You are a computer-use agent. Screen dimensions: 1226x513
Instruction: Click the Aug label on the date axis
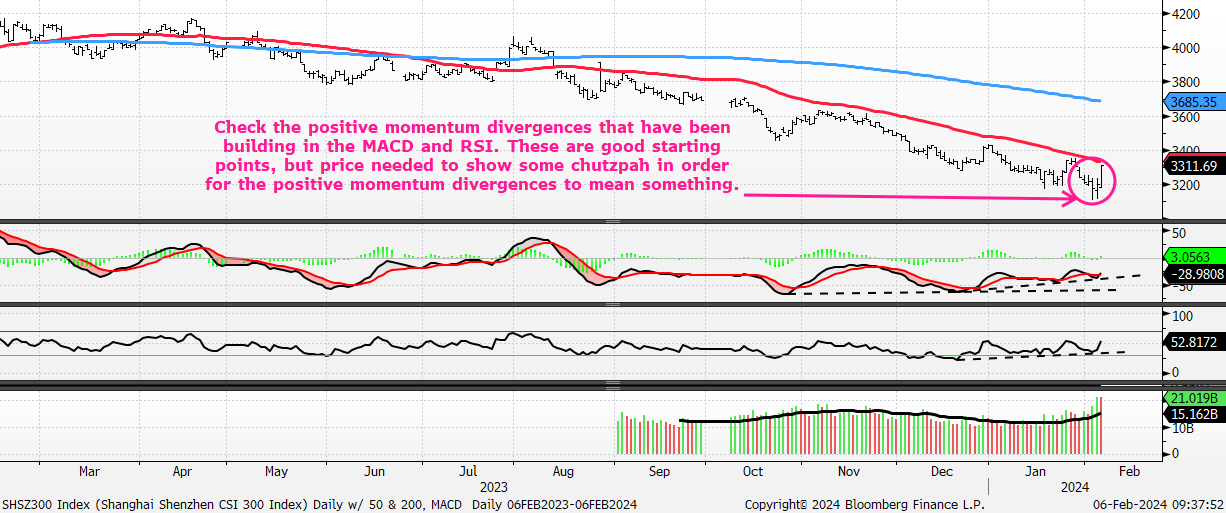click(x=563, y=469)
